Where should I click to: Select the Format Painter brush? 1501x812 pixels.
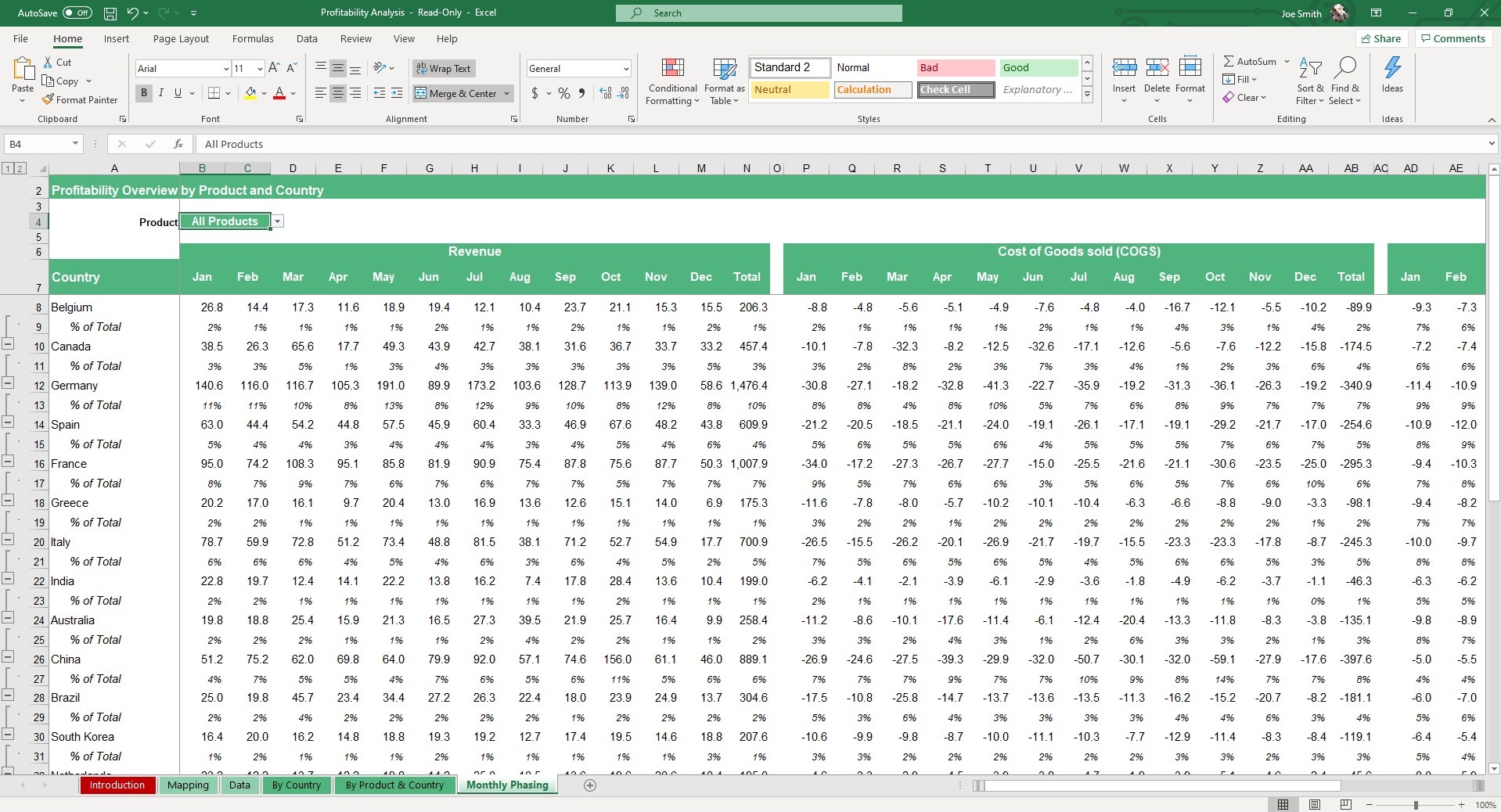49,100
